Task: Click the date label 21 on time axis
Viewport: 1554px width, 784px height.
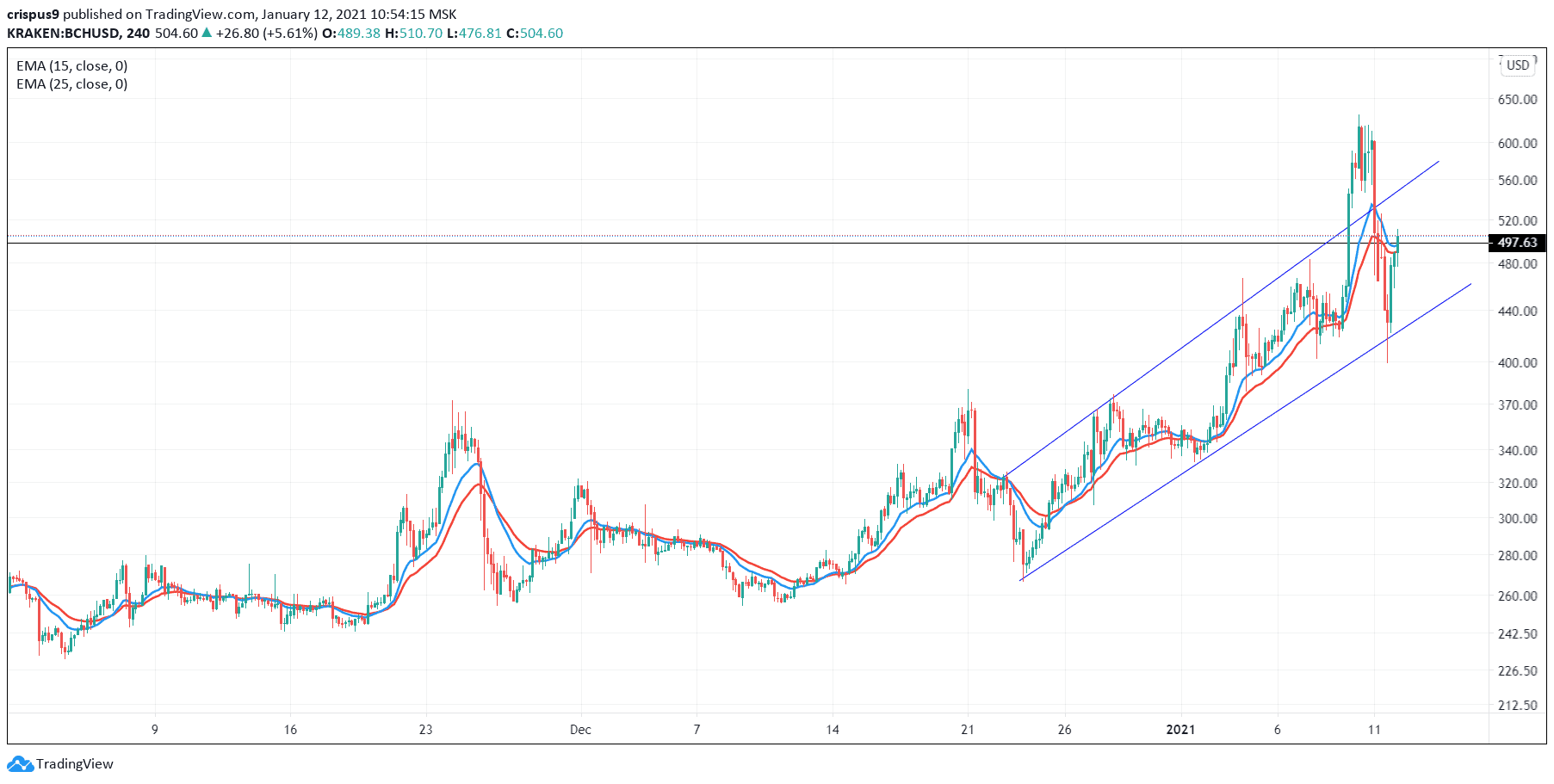Action: [968, 730]
